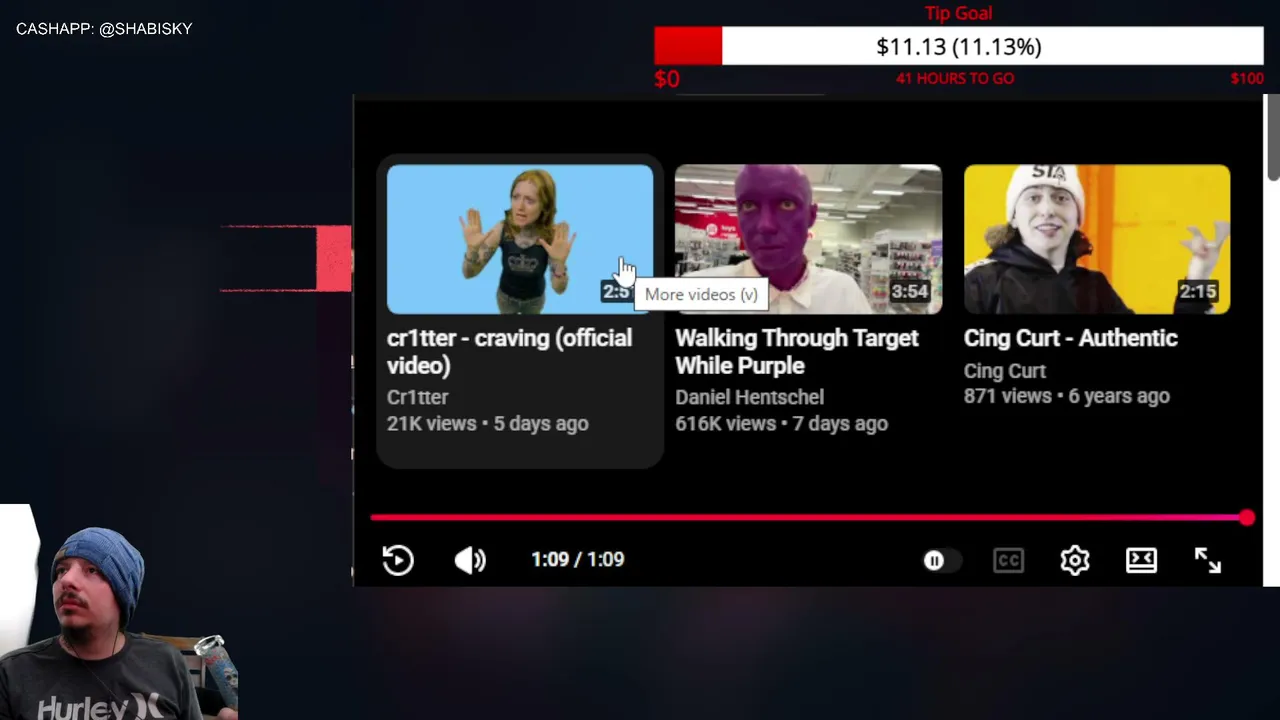Screen dimensions: 1280x720
Task: Click the 1:09 / 1:09 time display
Action: (x=578, y=560)
